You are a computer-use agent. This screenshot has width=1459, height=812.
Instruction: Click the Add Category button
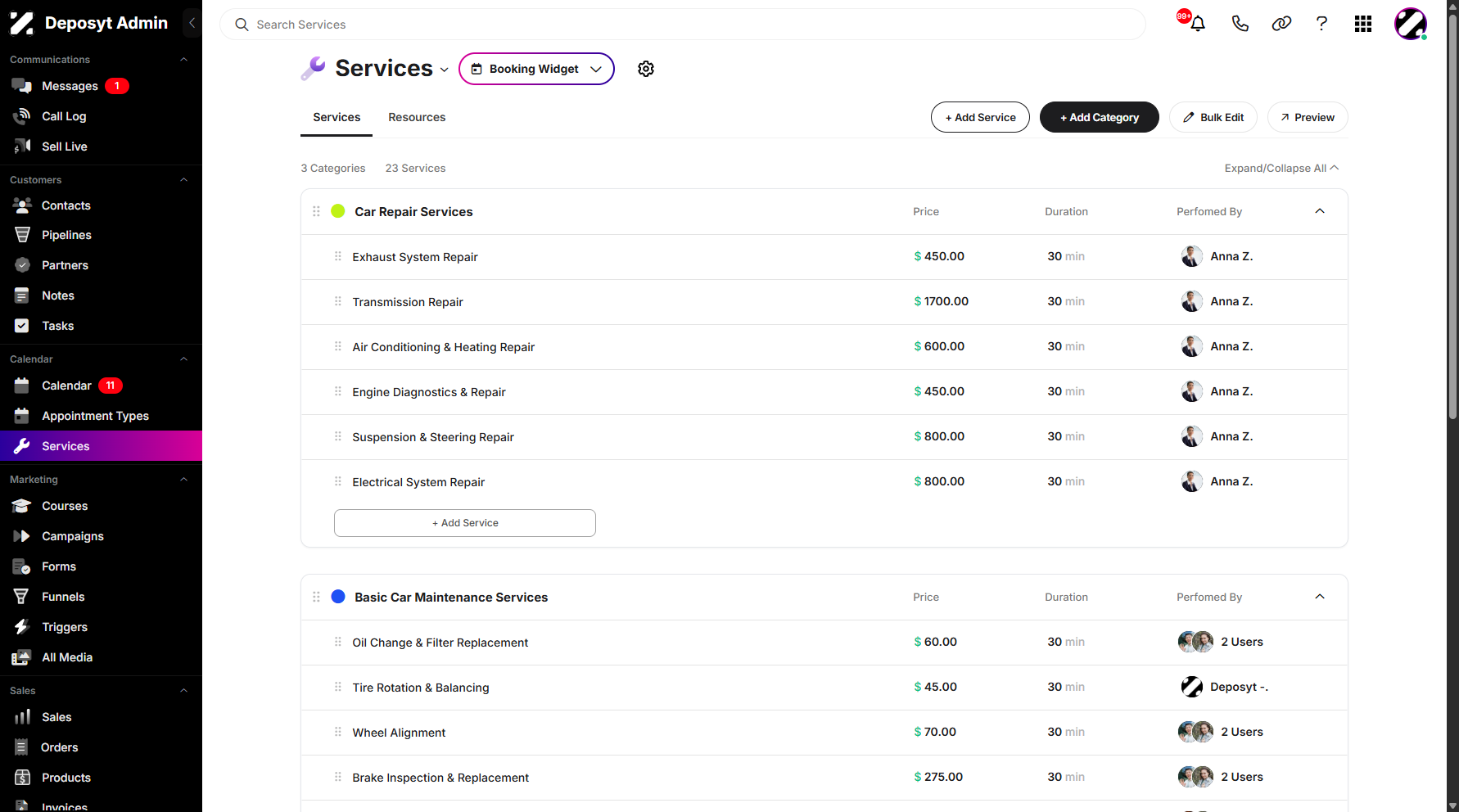(1100, 117)
